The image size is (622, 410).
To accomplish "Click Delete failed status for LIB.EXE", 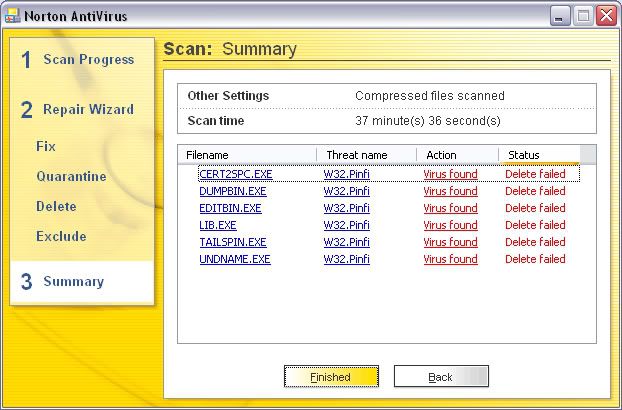I will 535,225.
